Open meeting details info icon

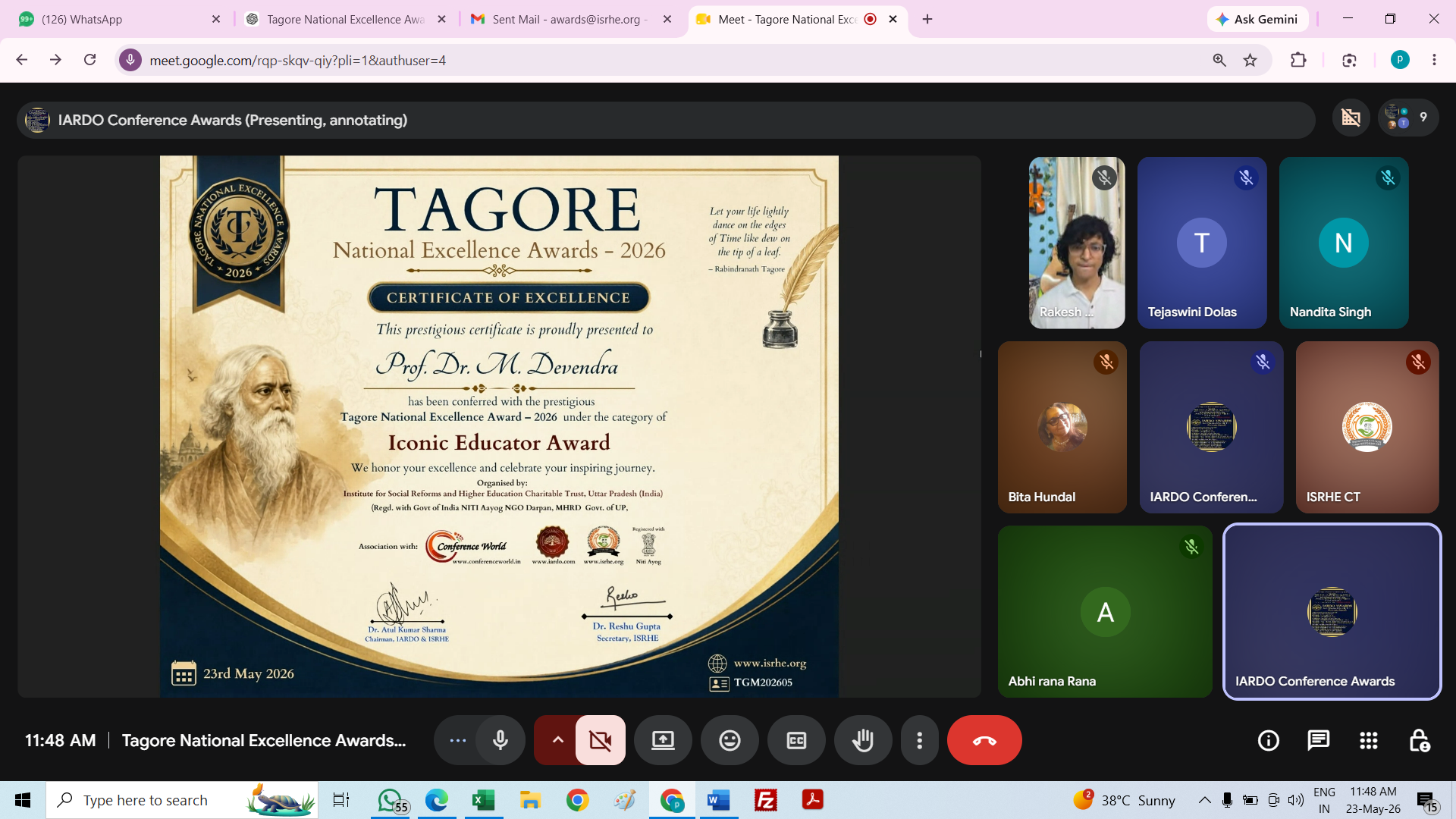1269,740
